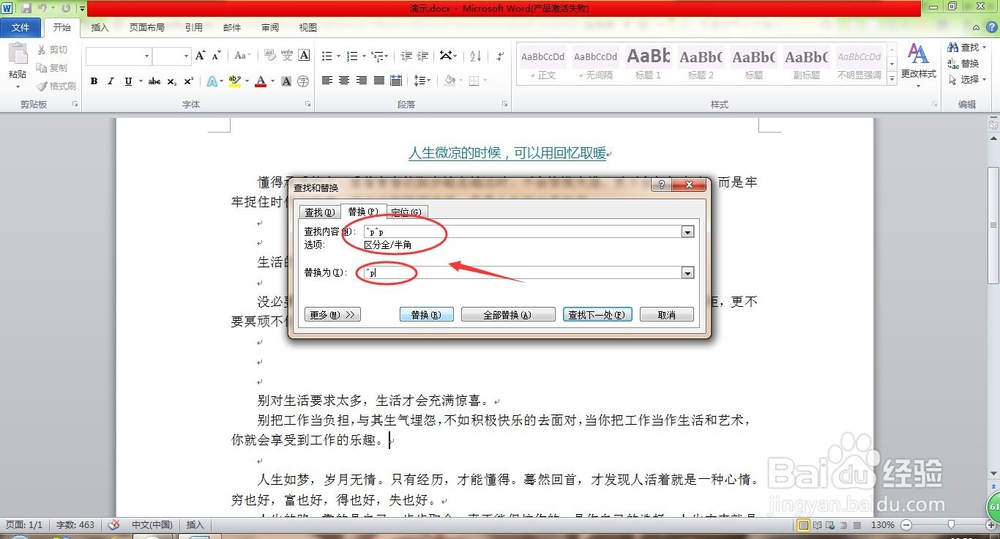Click the Shrink Font icon
This screenshot has height=539, width=1000.
[216, 55]
